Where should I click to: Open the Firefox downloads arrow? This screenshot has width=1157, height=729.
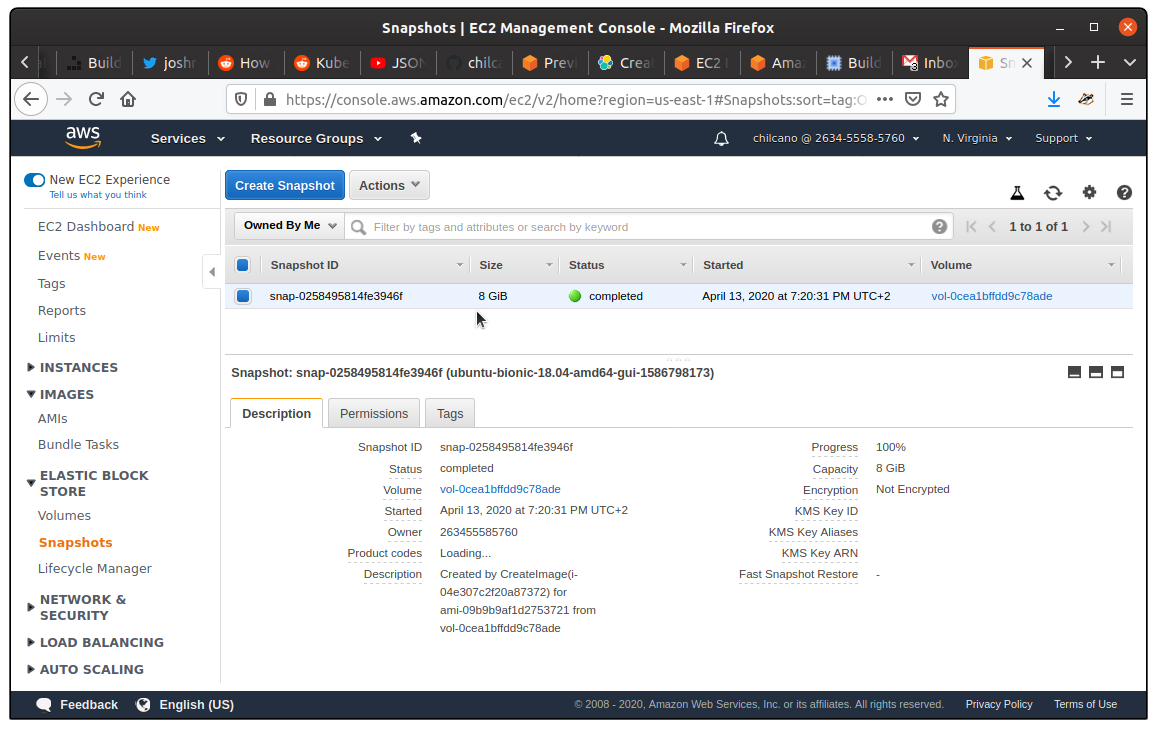pyautogui.click(x=1054, y=100)
